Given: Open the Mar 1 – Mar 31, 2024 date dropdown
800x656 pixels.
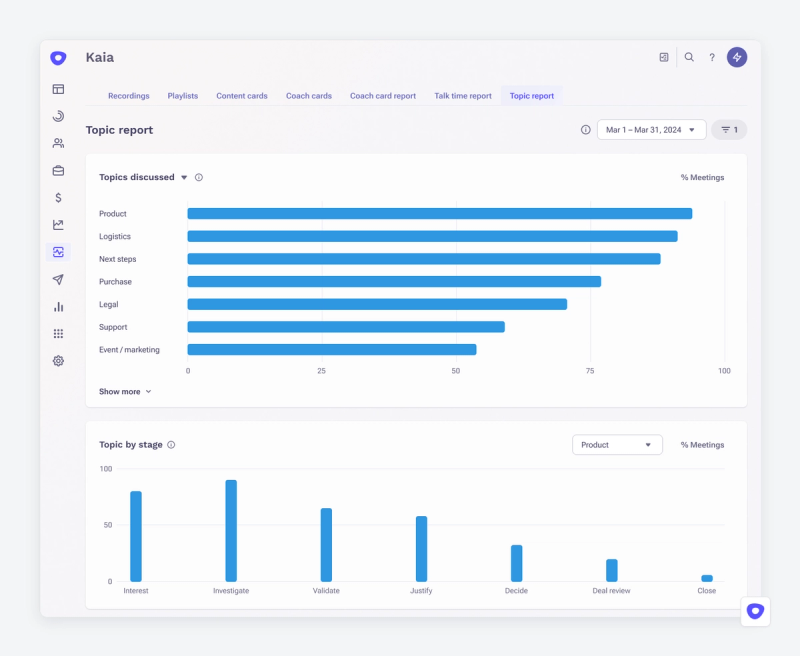Looking at the screenshot, I should click(x=652, y=130).
